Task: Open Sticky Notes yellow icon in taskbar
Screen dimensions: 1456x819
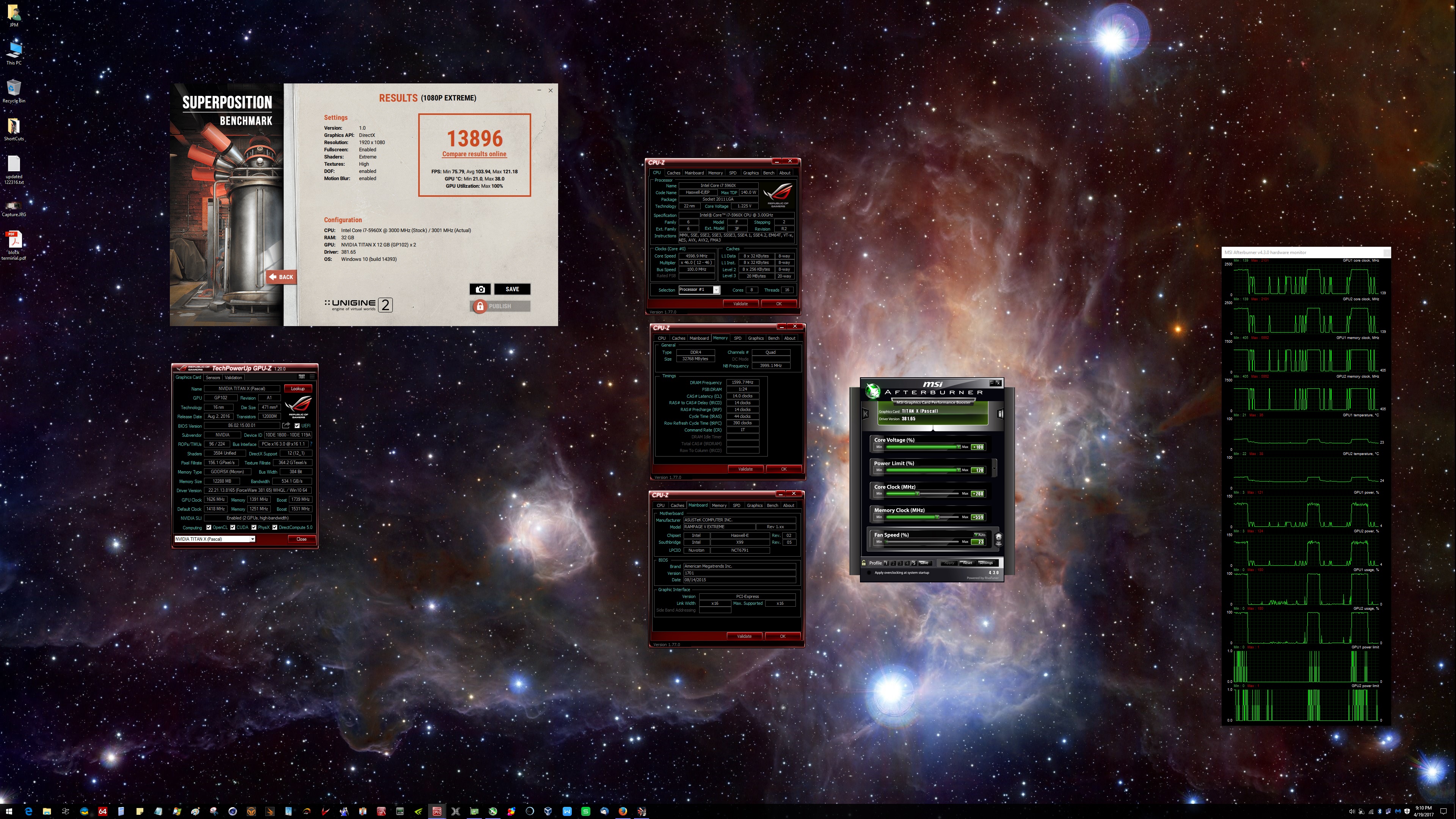Action: [x=140, y=812]
